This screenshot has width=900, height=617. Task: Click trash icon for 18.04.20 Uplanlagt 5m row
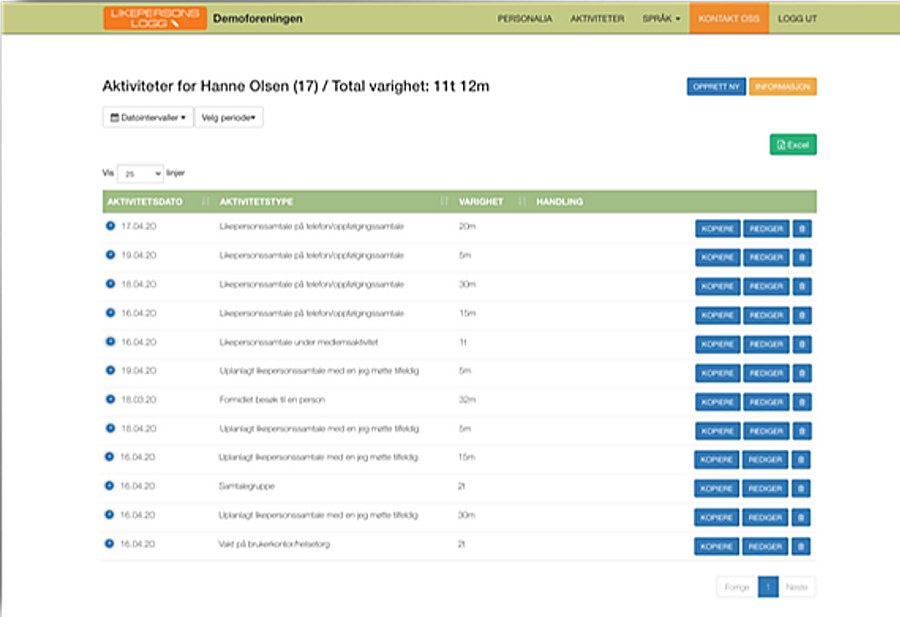click(802, 431)
